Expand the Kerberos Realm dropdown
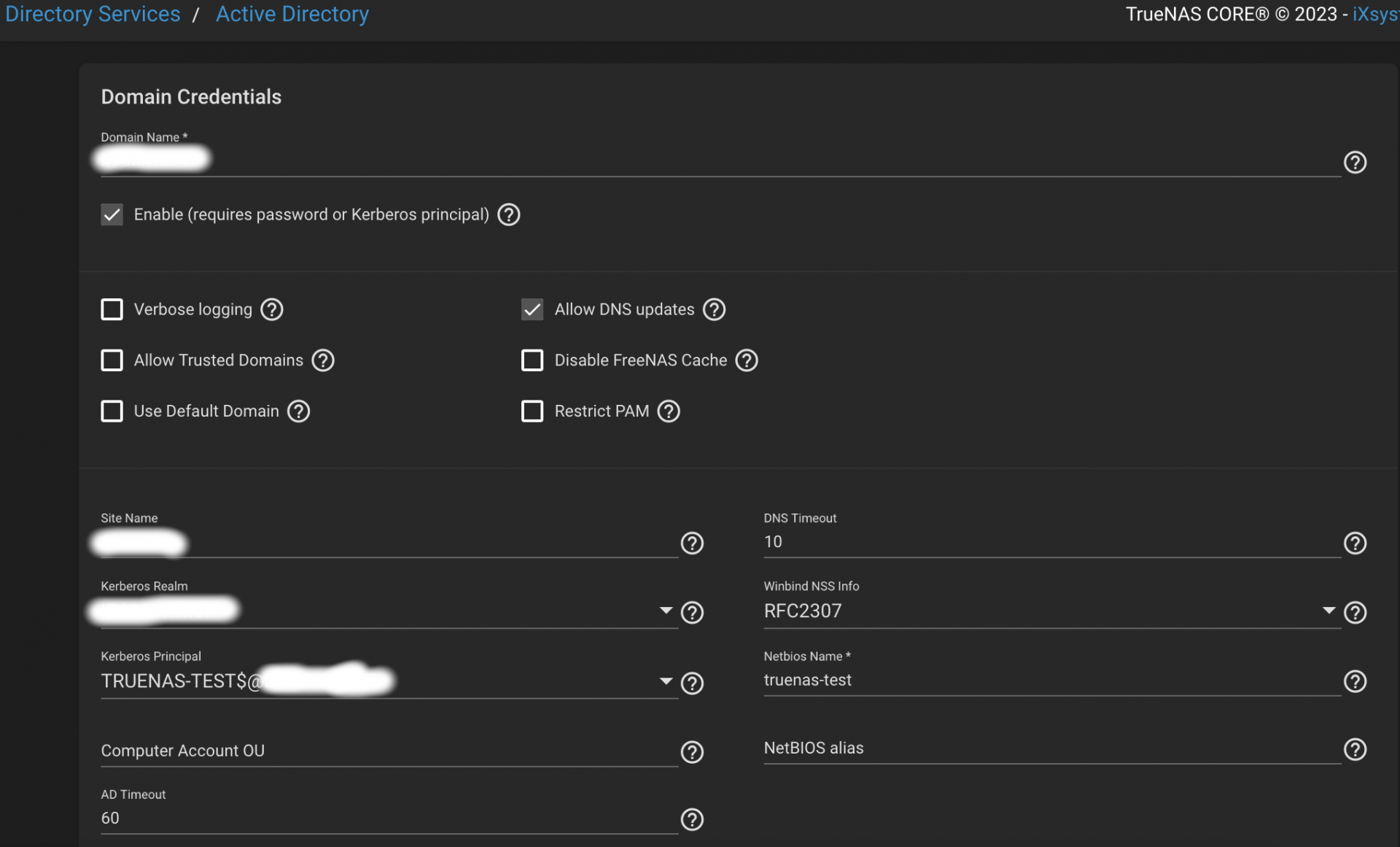This screenshot has height=847, width=1400. pyautogui.click(x=666, y=611)
